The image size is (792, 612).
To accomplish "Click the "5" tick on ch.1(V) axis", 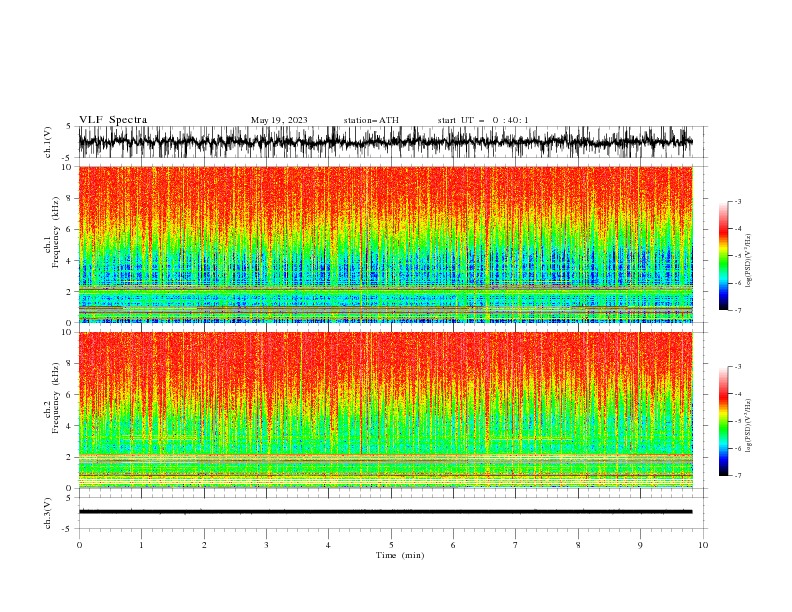I will pos(69,126).
